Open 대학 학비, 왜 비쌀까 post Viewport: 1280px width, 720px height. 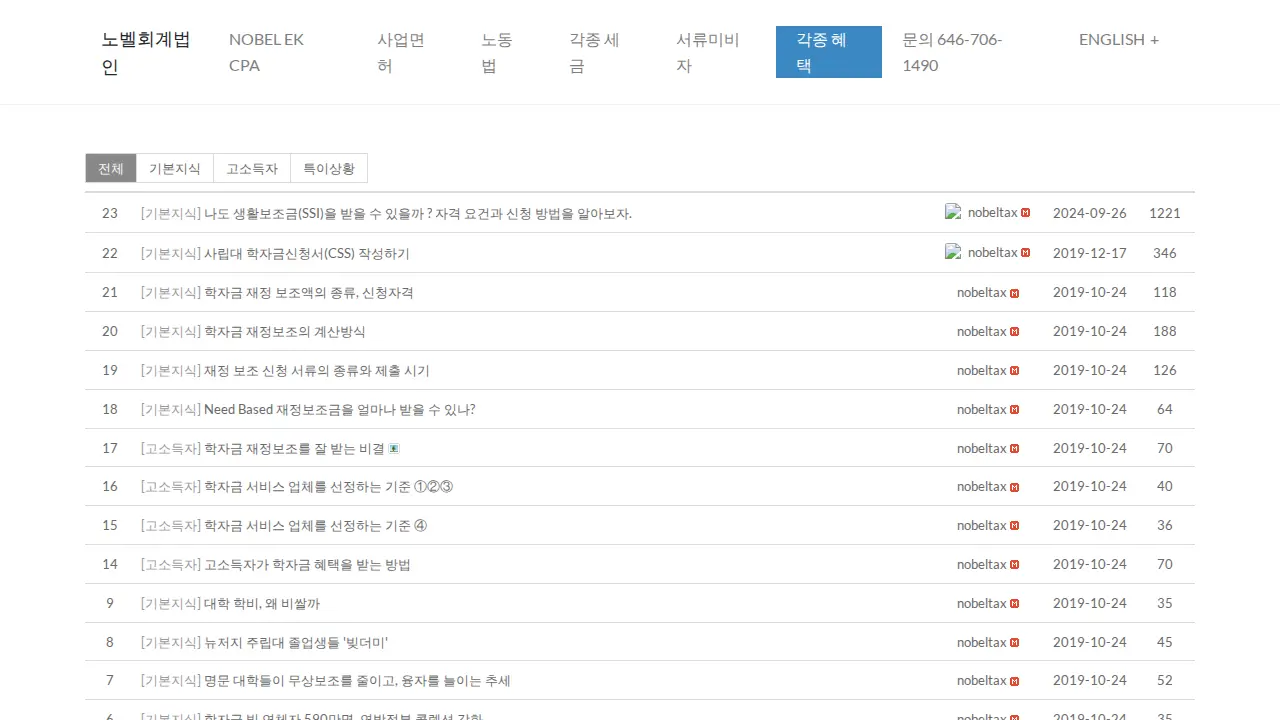[x=262, y=604]
